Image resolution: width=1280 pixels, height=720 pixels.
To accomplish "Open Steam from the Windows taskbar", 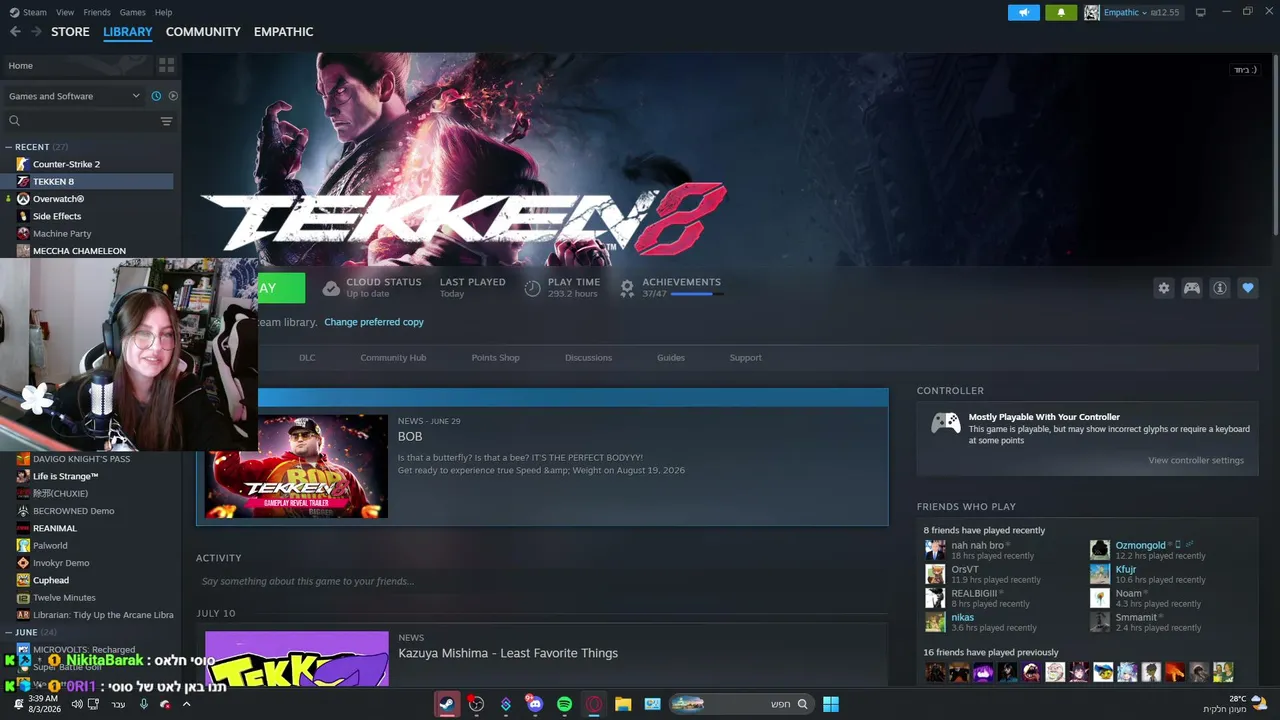I will pos(447,704).
